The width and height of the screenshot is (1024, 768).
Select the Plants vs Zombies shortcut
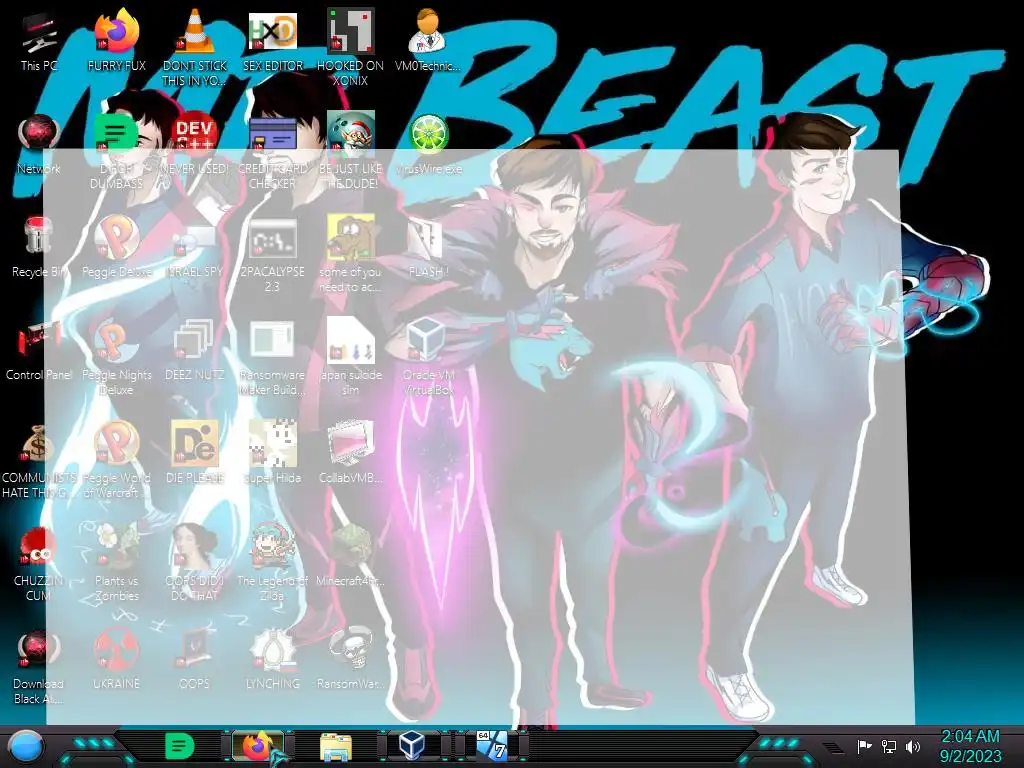116,563
